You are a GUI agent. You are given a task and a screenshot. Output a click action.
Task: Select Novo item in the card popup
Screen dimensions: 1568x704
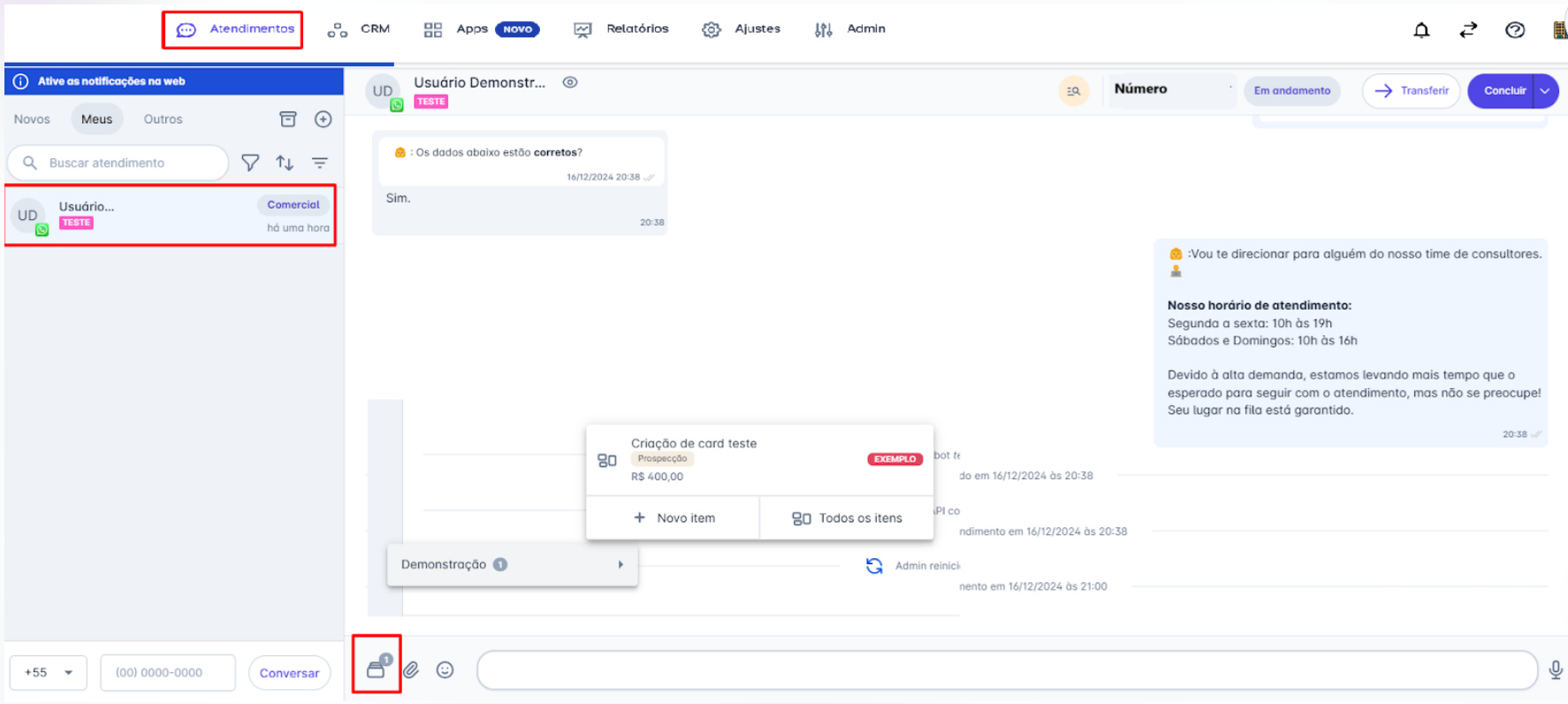point(674,518)
